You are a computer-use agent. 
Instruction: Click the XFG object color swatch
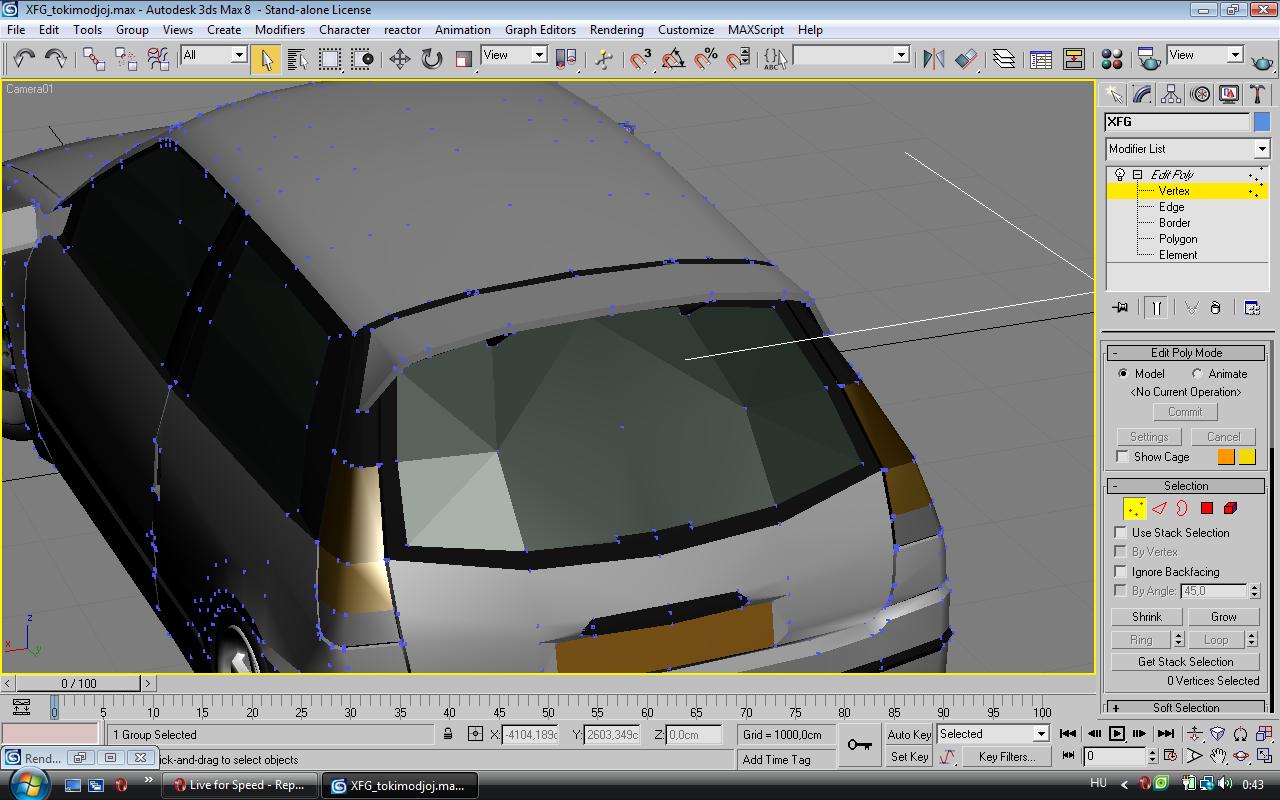coord(1261,122)
